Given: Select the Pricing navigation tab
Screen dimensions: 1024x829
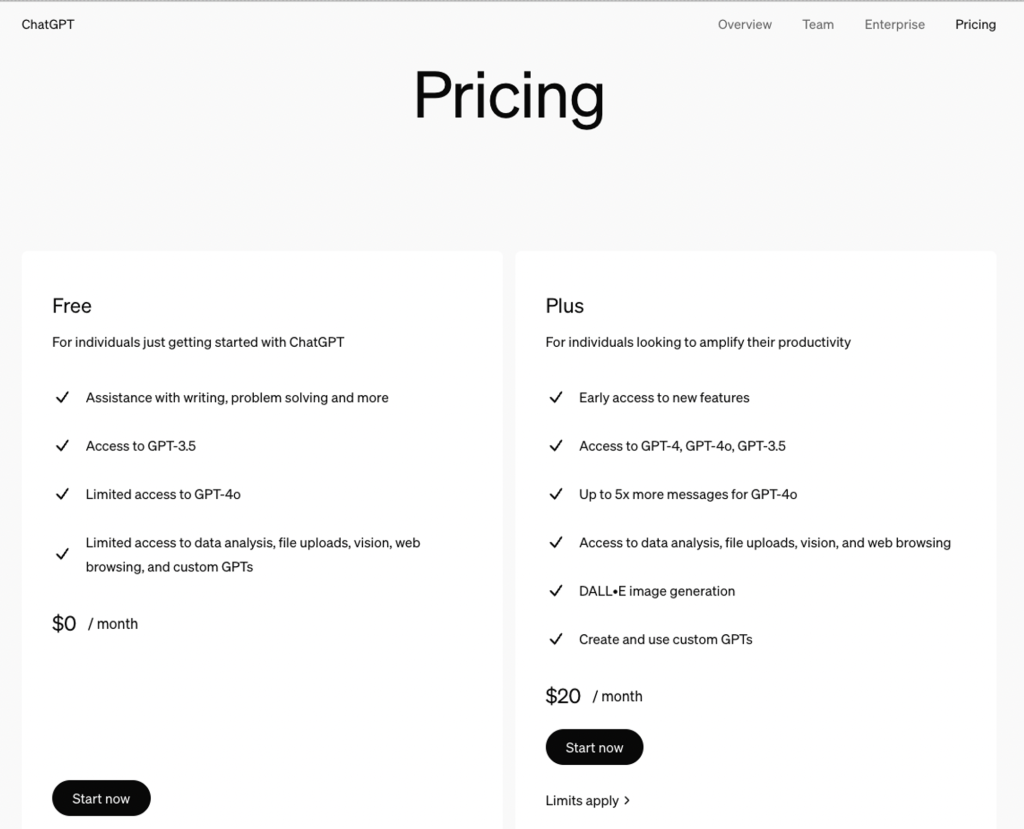Looking at the screenshot, I should point(975,25).
